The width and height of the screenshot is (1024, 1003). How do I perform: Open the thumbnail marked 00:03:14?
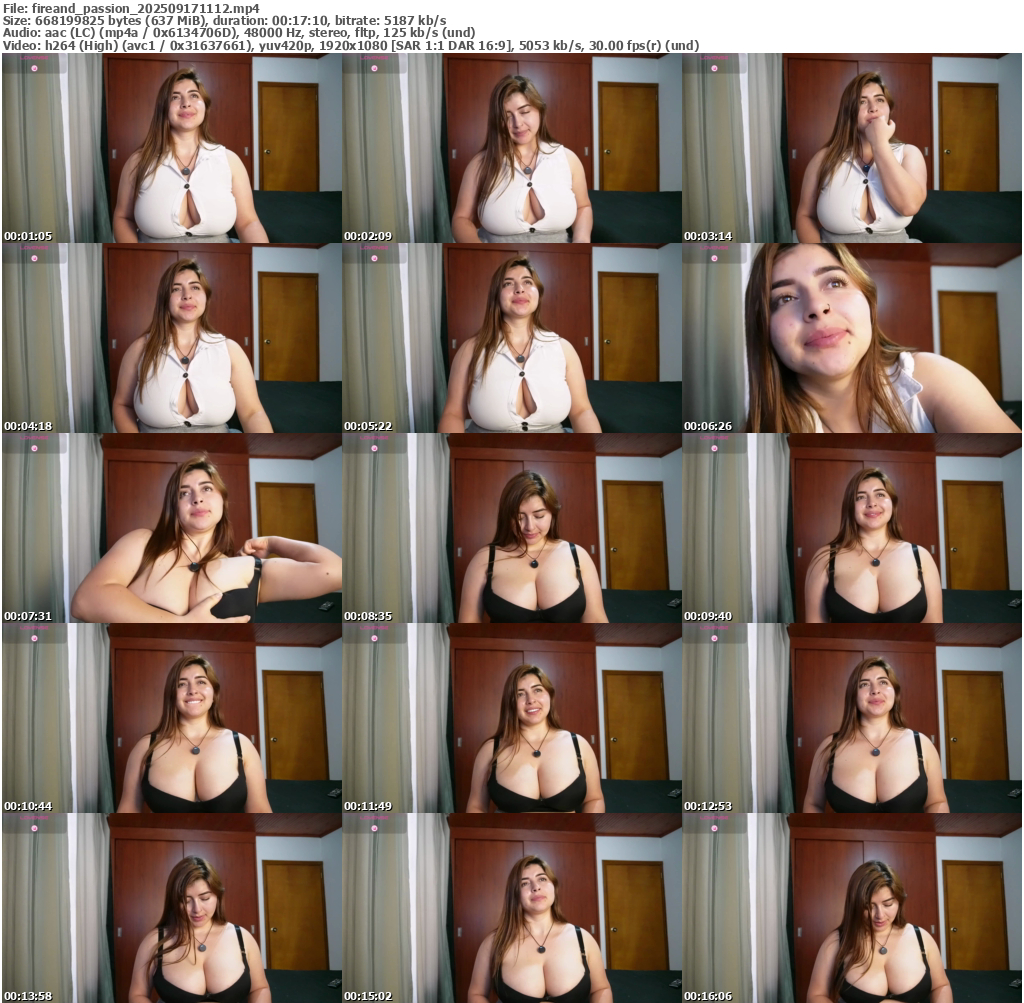[x=851, y=148]
